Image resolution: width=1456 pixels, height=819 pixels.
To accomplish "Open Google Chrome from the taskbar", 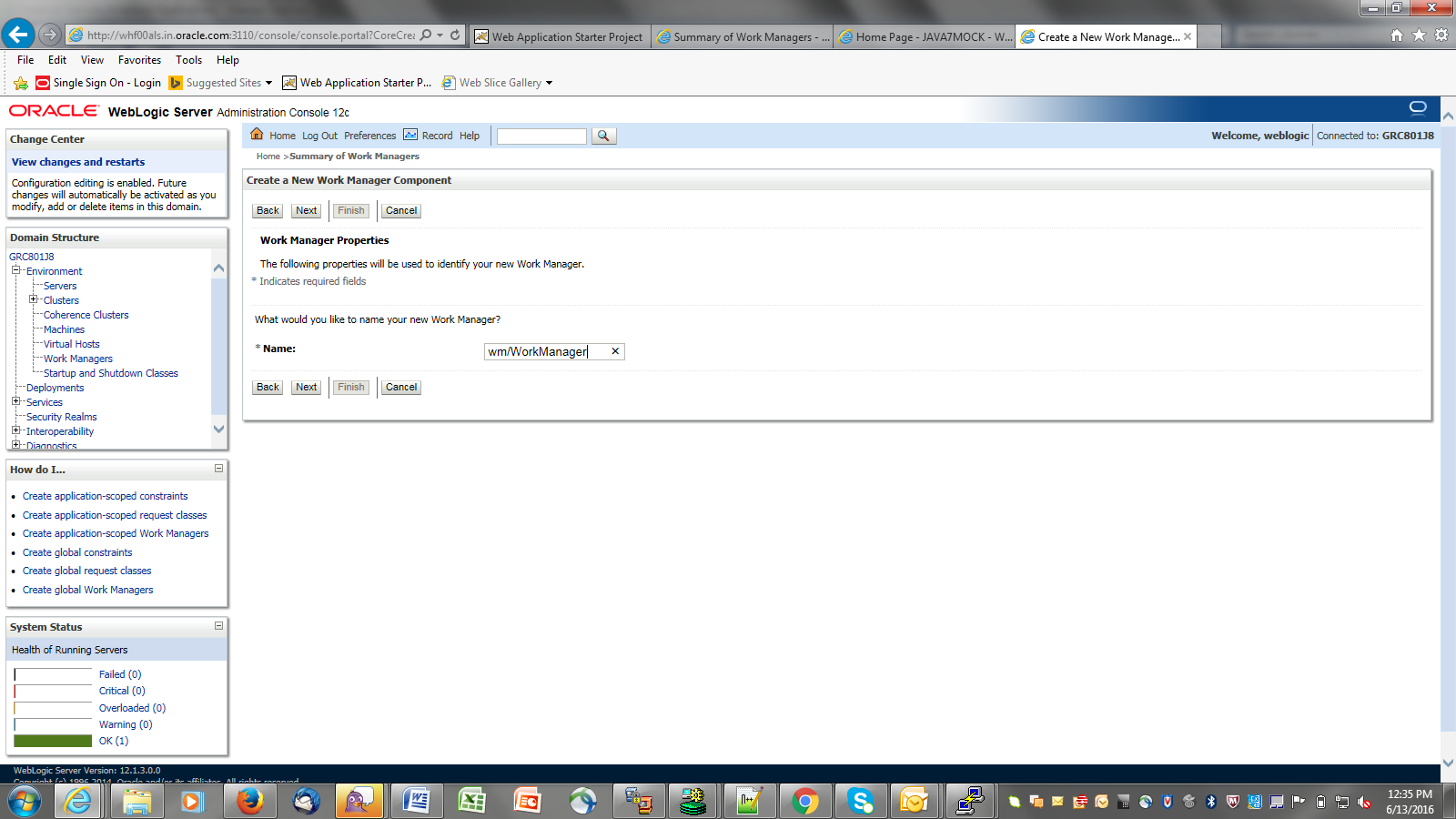I will point(804,801).
